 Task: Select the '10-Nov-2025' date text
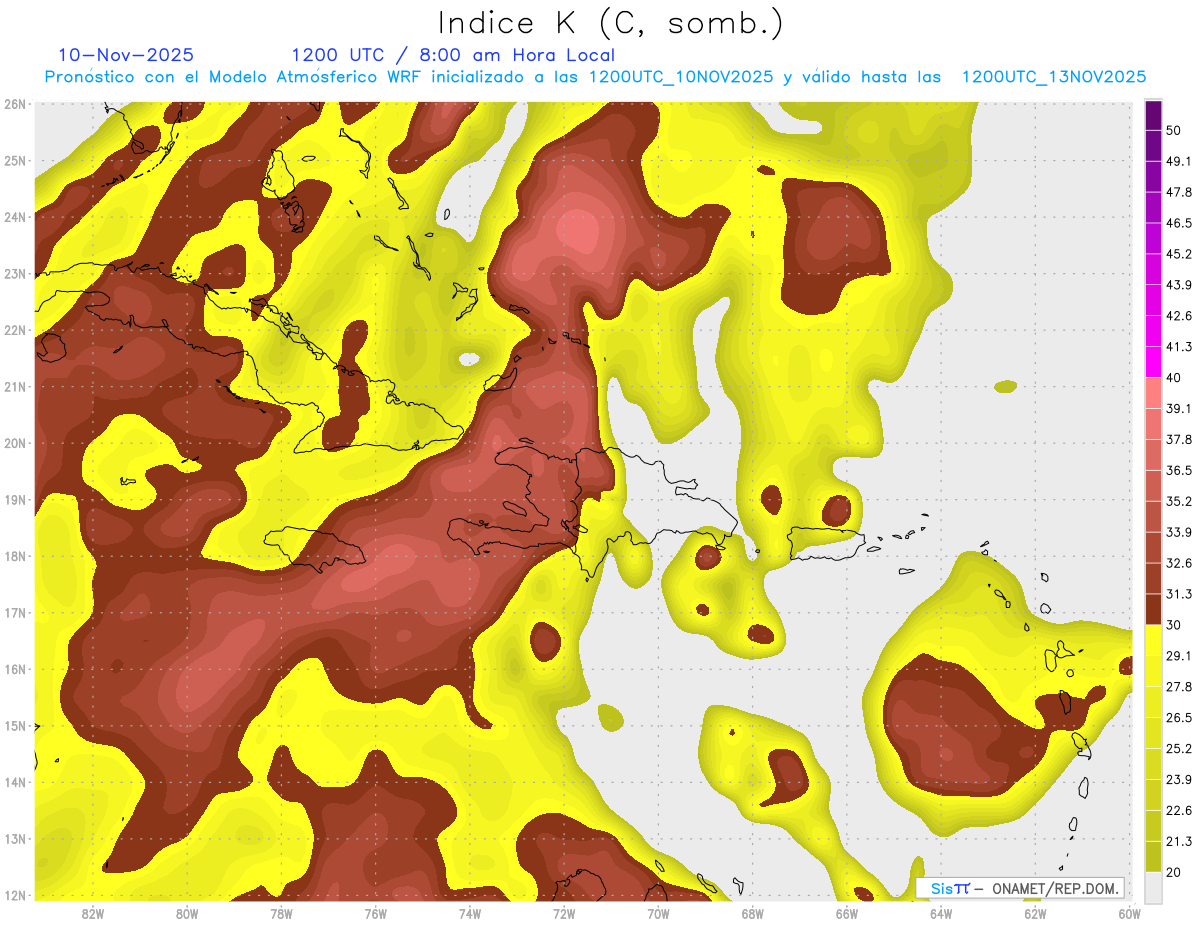coord(126,55)
